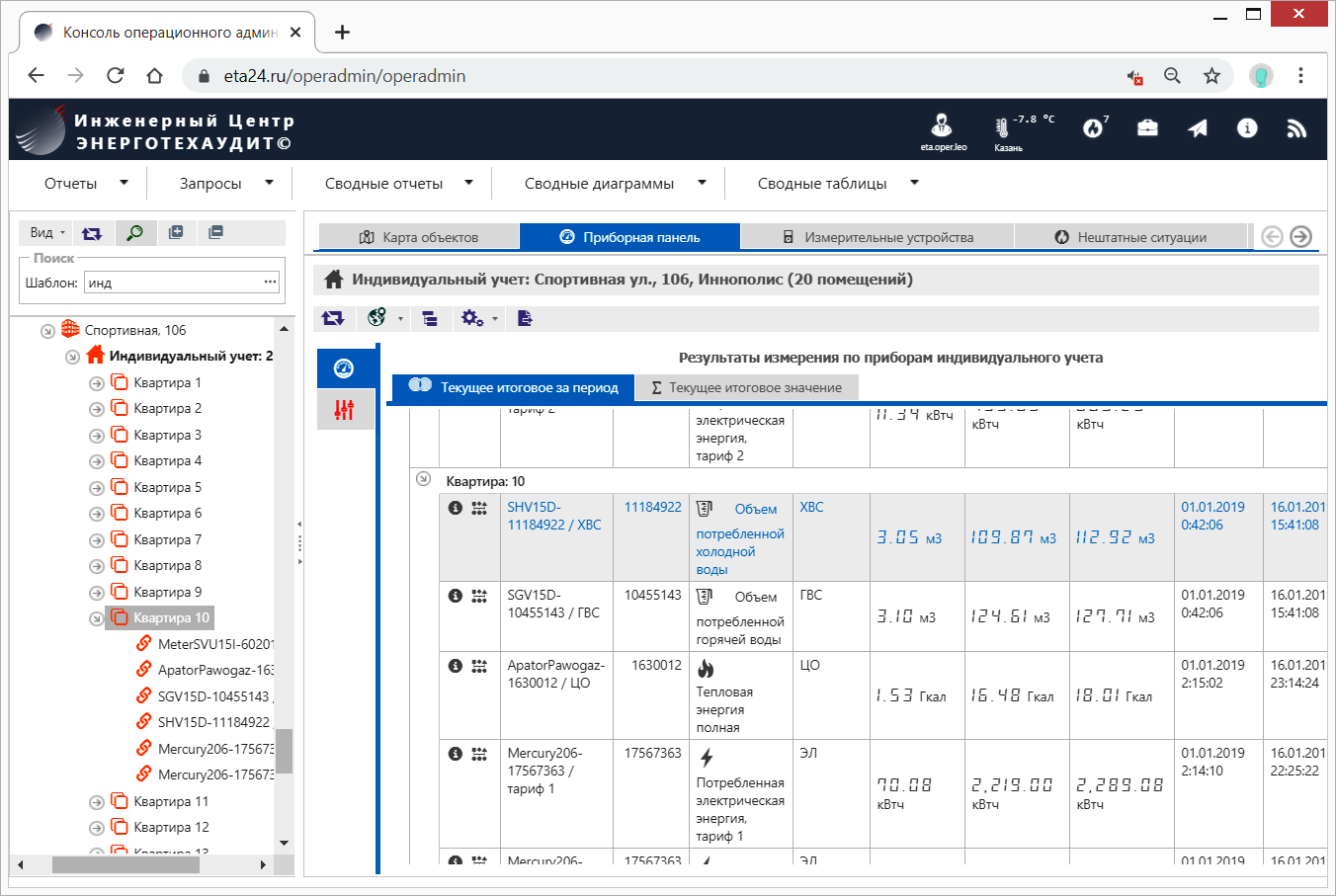Open the flame alerts icon with badge 7
The image size is (1336, 896).
tap(1094, 127)
